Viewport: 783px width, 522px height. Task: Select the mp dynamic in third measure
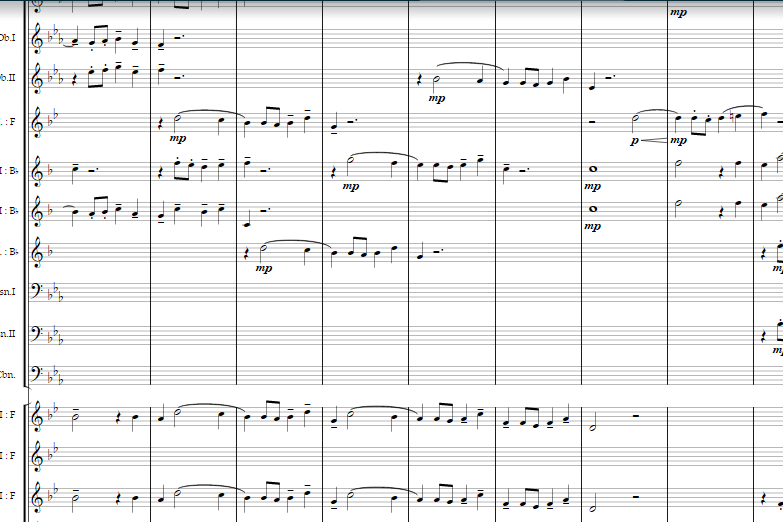click(x=264, y=268)
